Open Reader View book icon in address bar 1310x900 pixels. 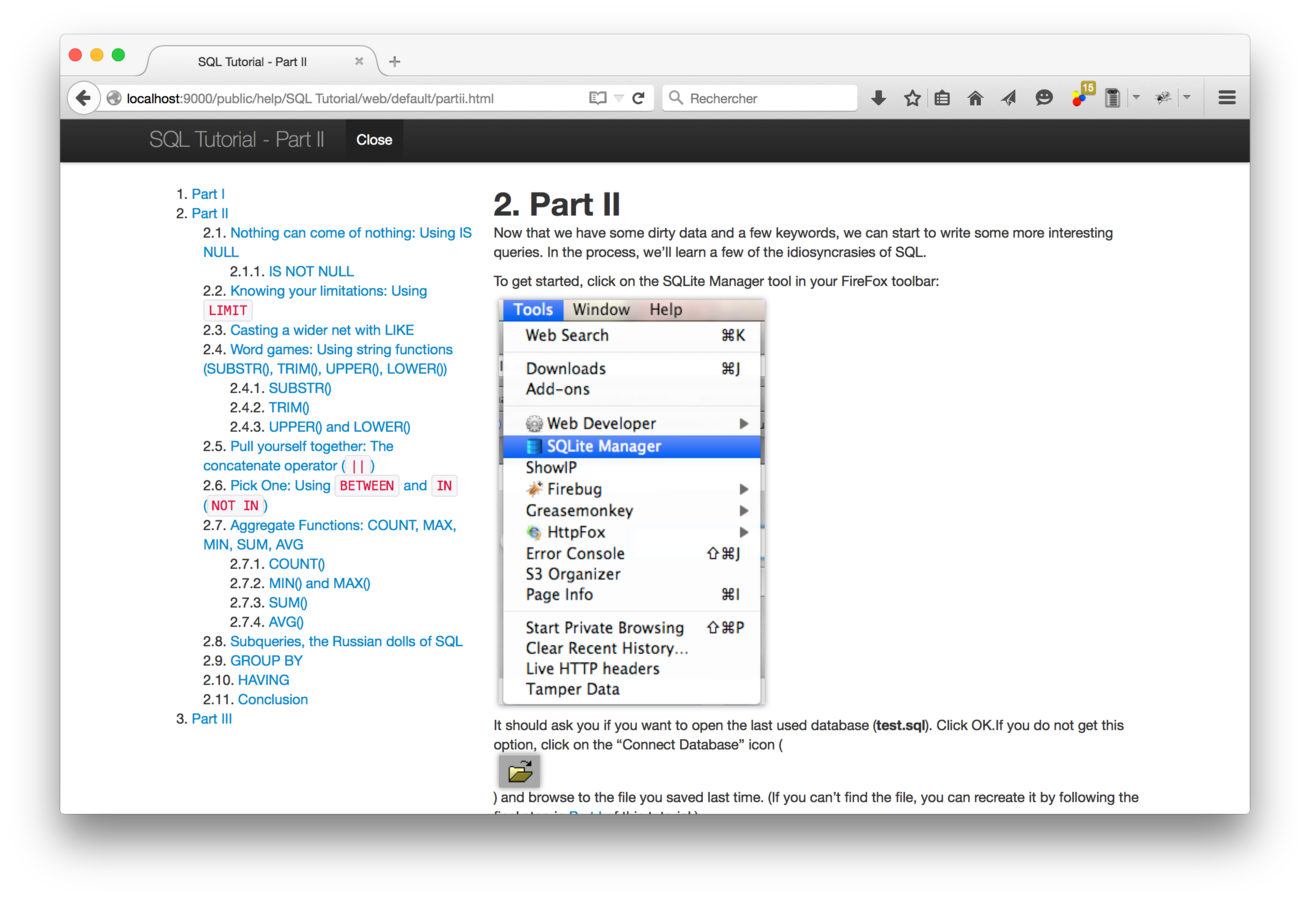click(x=598, y=98)
